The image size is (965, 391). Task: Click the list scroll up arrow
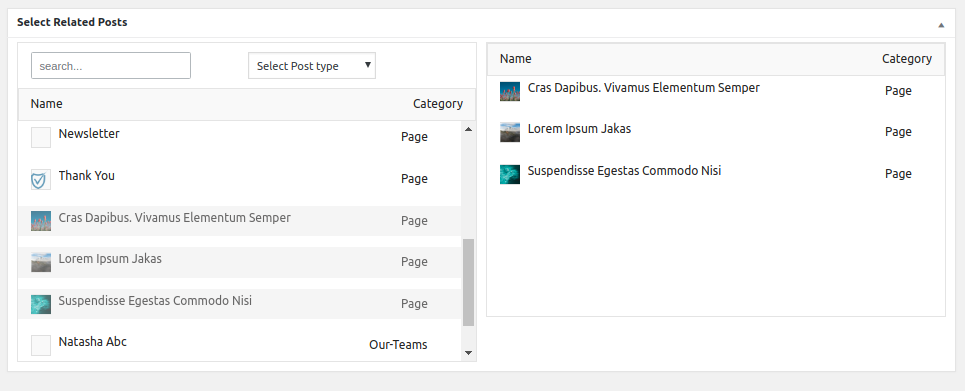pos(468,129)
